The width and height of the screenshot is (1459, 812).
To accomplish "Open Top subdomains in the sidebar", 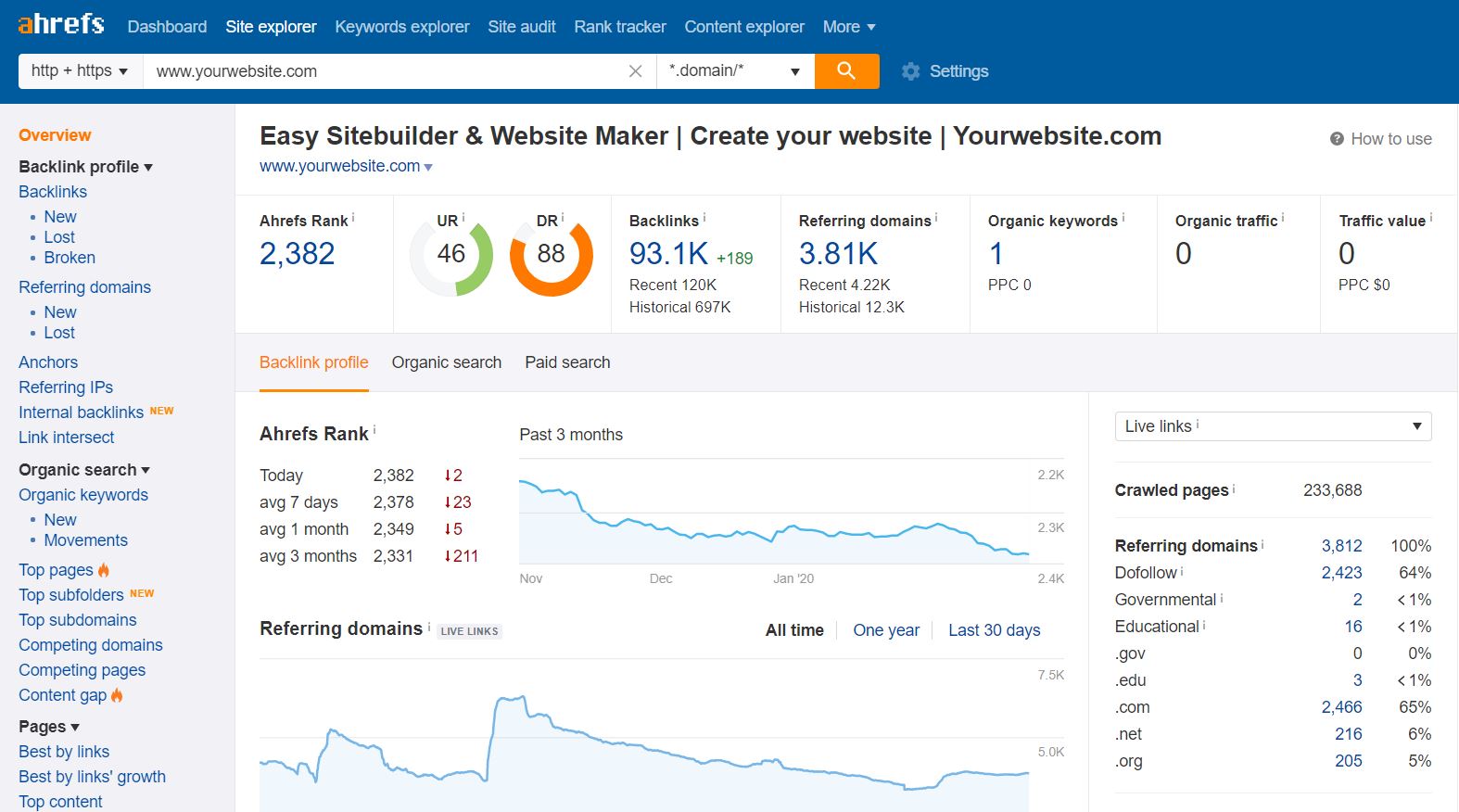I will pyautogui.click(x=78, y=620).
